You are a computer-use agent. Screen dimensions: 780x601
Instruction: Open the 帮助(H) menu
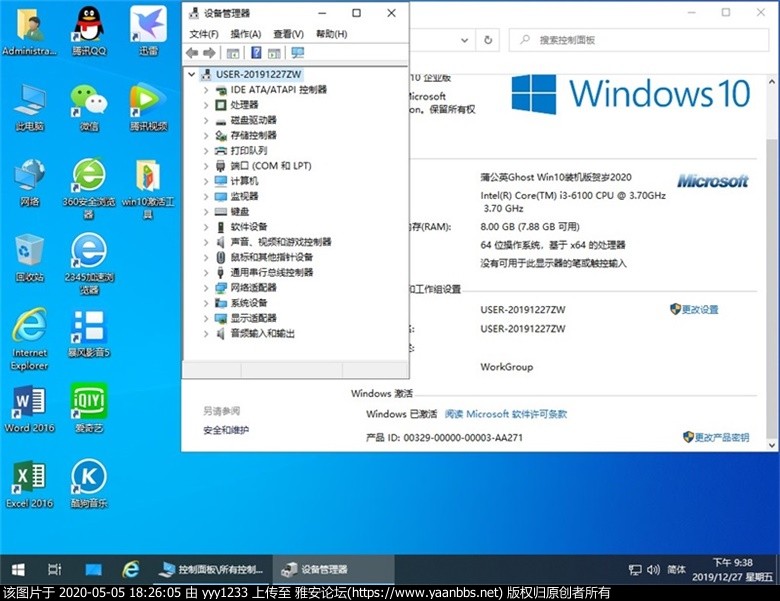coord(332,34)
